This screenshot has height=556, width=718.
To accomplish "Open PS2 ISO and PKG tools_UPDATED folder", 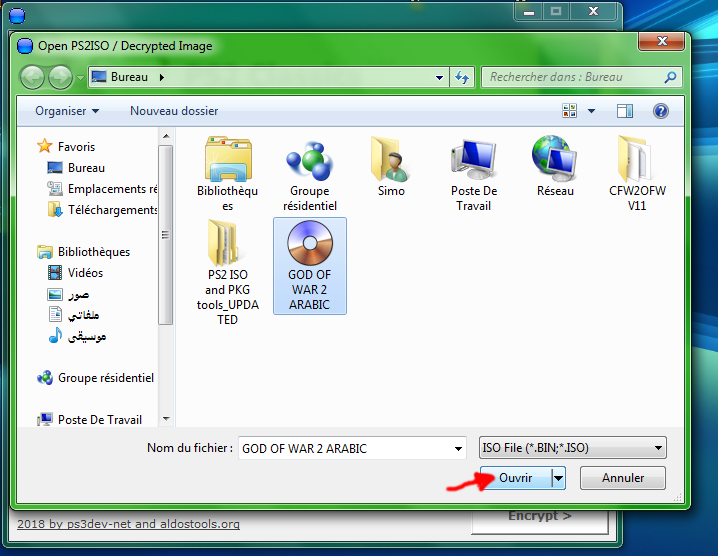I will coord(227,243).
